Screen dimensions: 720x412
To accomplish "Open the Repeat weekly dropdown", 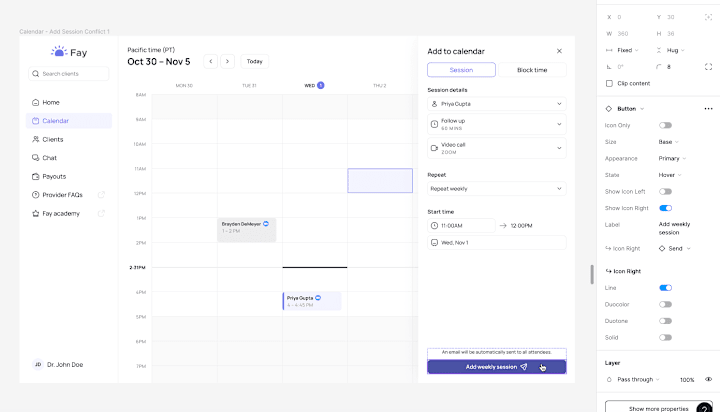I will point(497,189).
